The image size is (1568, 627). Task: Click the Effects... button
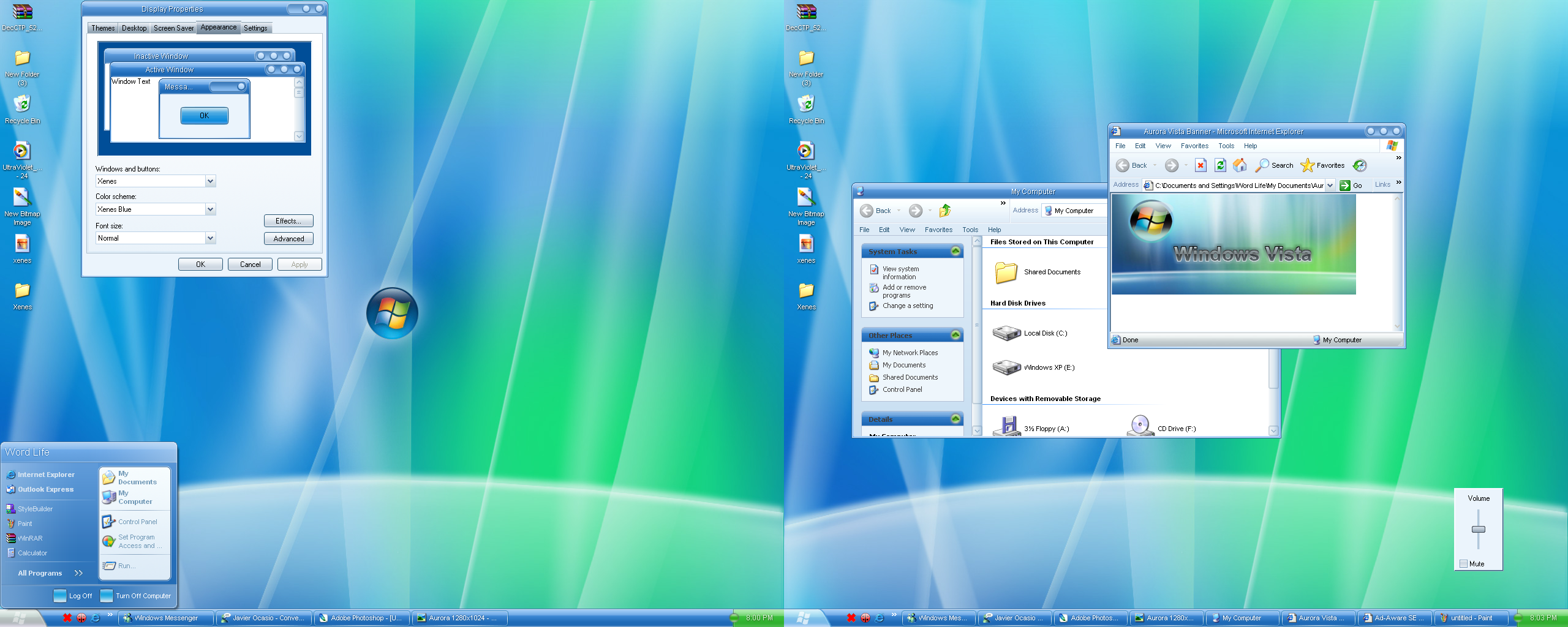pos(288,221)
